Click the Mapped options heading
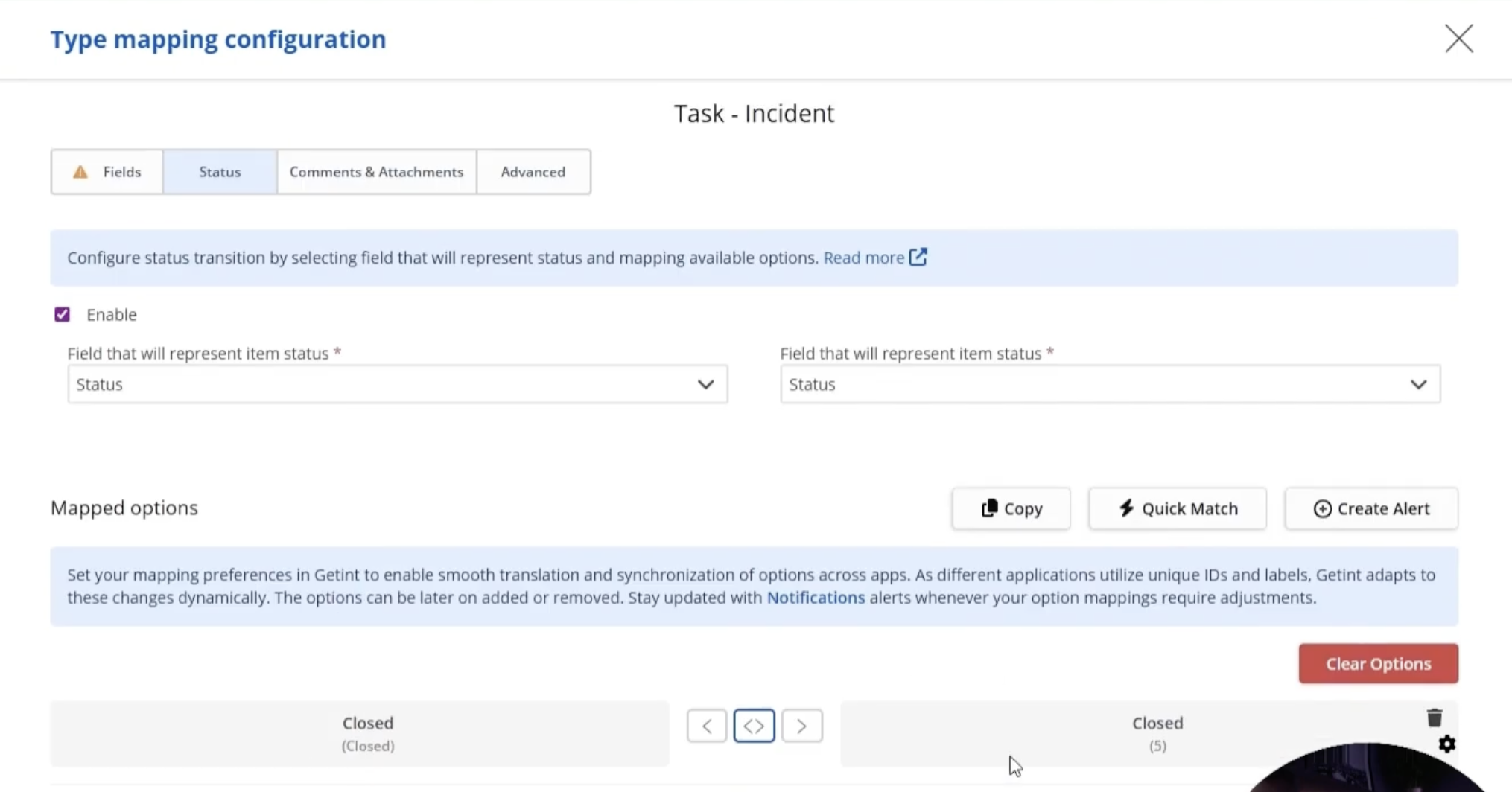The height and width of the screenshot is (792, 1512). point(124,508)
